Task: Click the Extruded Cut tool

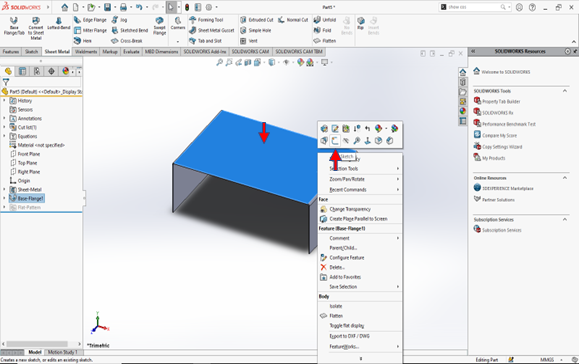Action: pos(257,20)
